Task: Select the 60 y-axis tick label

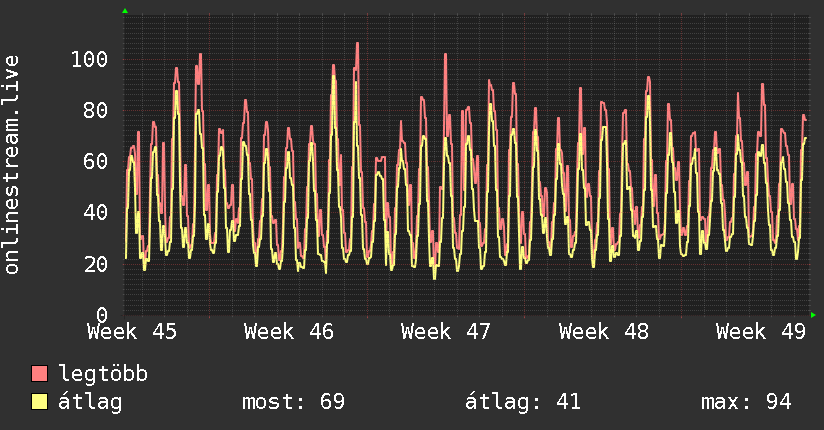Action: 95,161
